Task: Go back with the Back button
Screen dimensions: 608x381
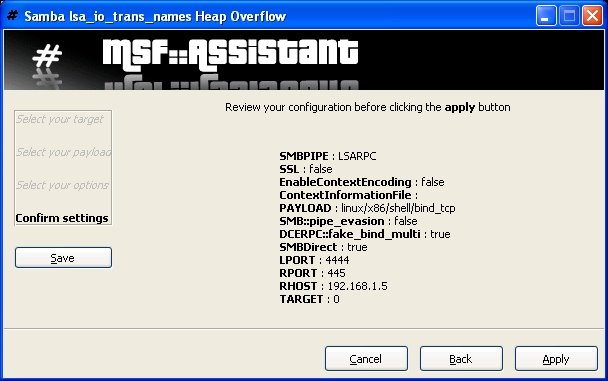Action: coord(461,359)
